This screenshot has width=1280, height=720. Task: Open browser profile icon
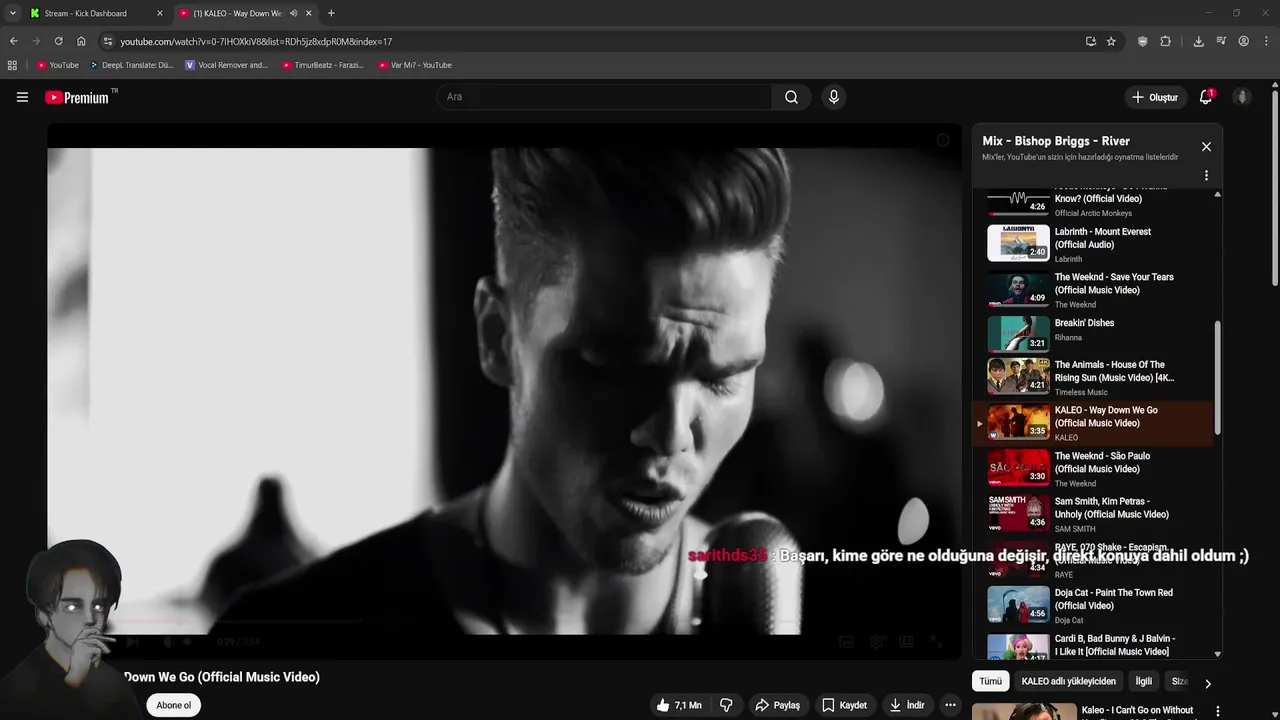pyautogui.click(x=1243, y=41)
